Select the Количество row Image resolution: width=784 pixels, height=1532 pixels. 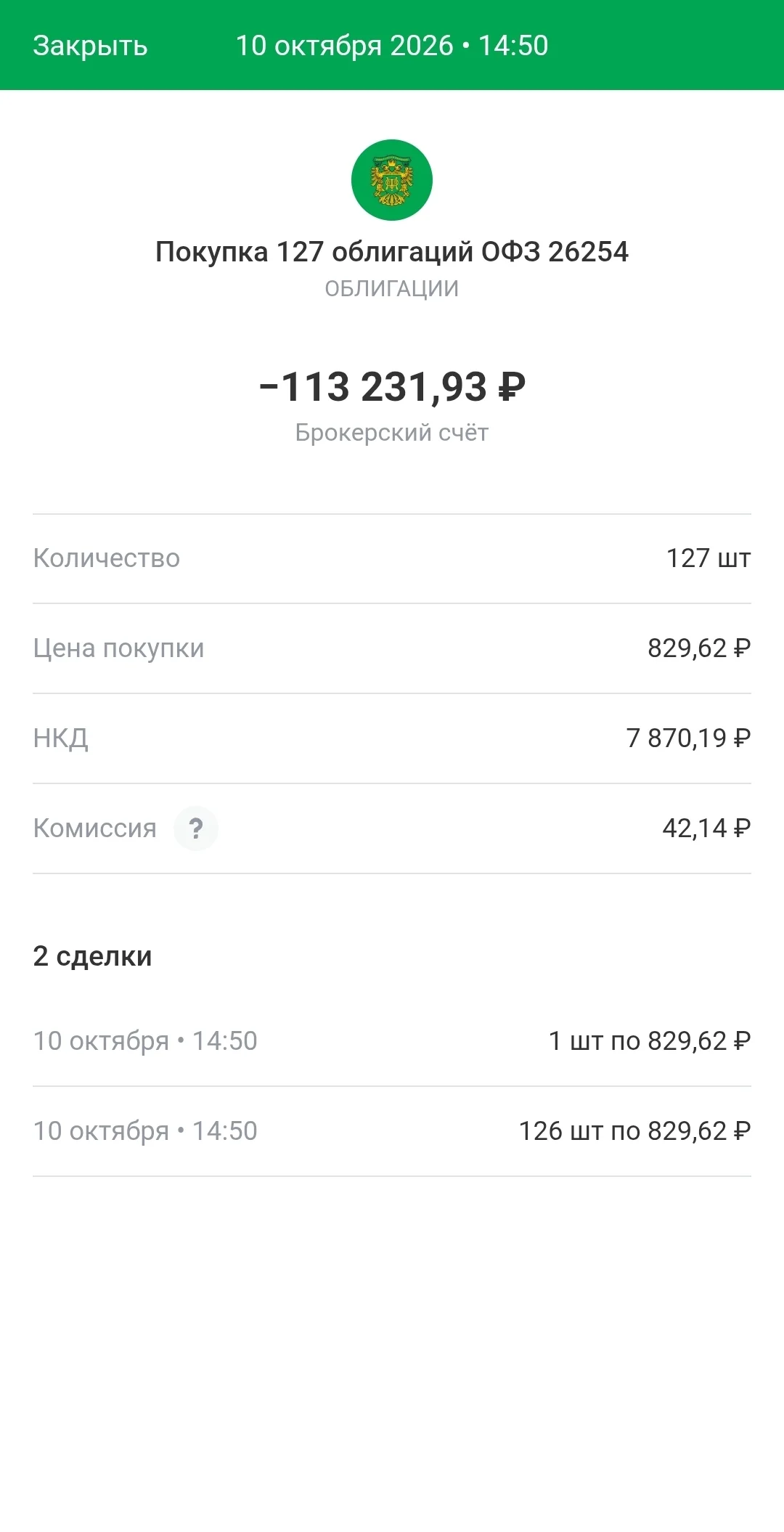pos(392,559)
